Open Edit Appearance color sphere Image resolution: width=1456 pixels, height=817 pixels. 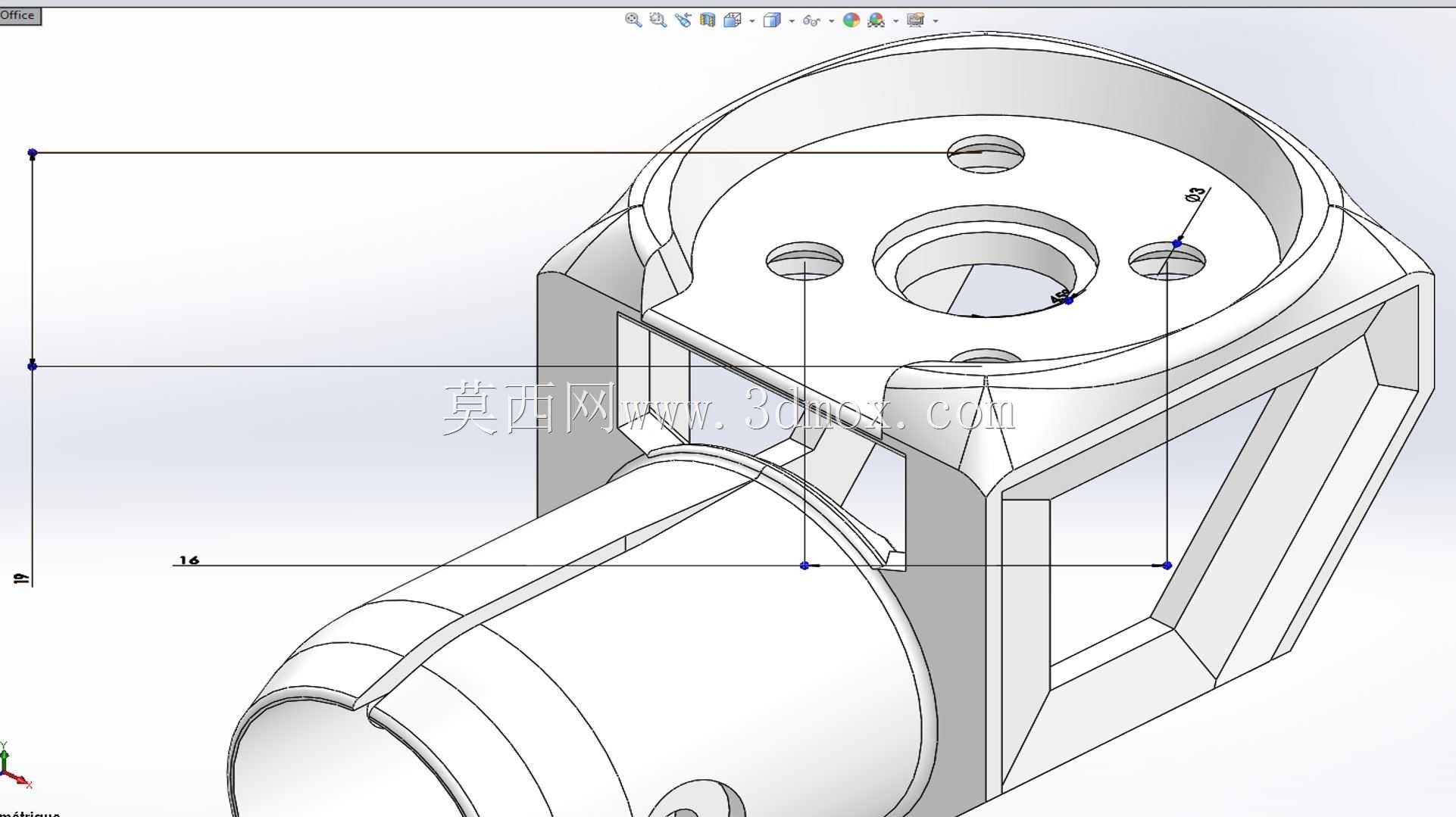point(851,20)
